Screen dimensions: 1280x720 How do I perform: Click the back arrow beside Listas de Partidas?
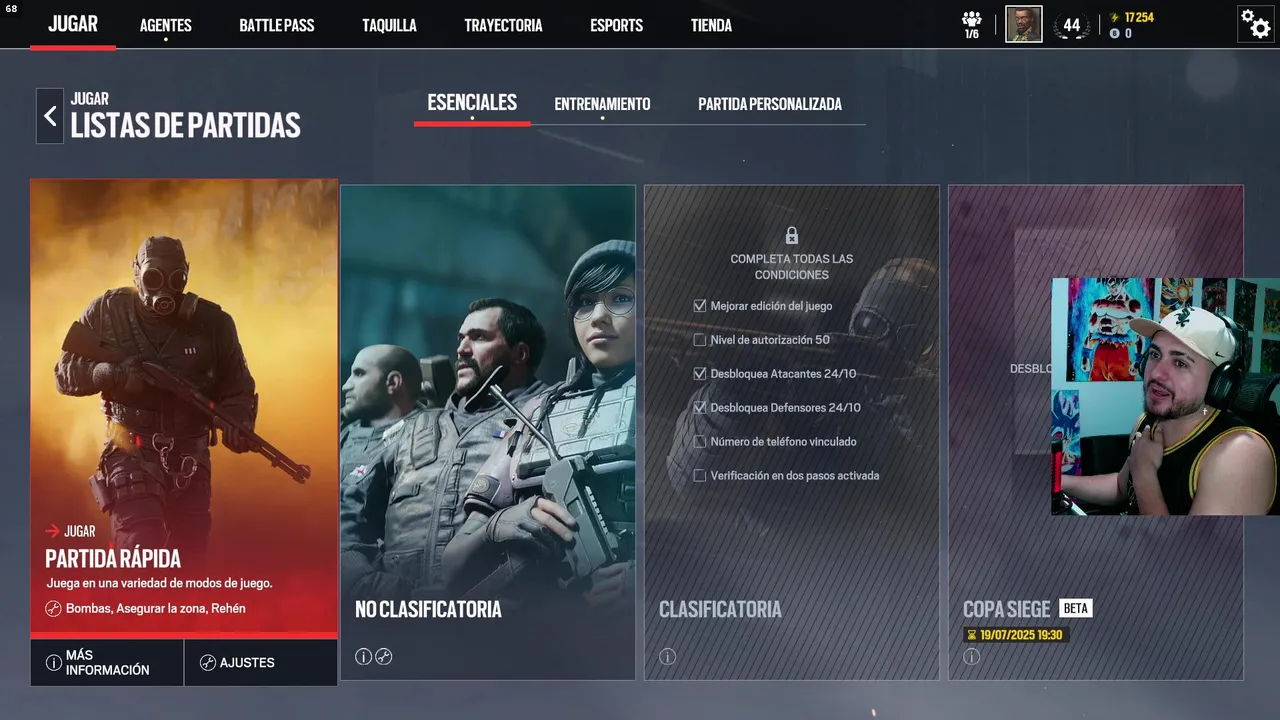[50, 116]
